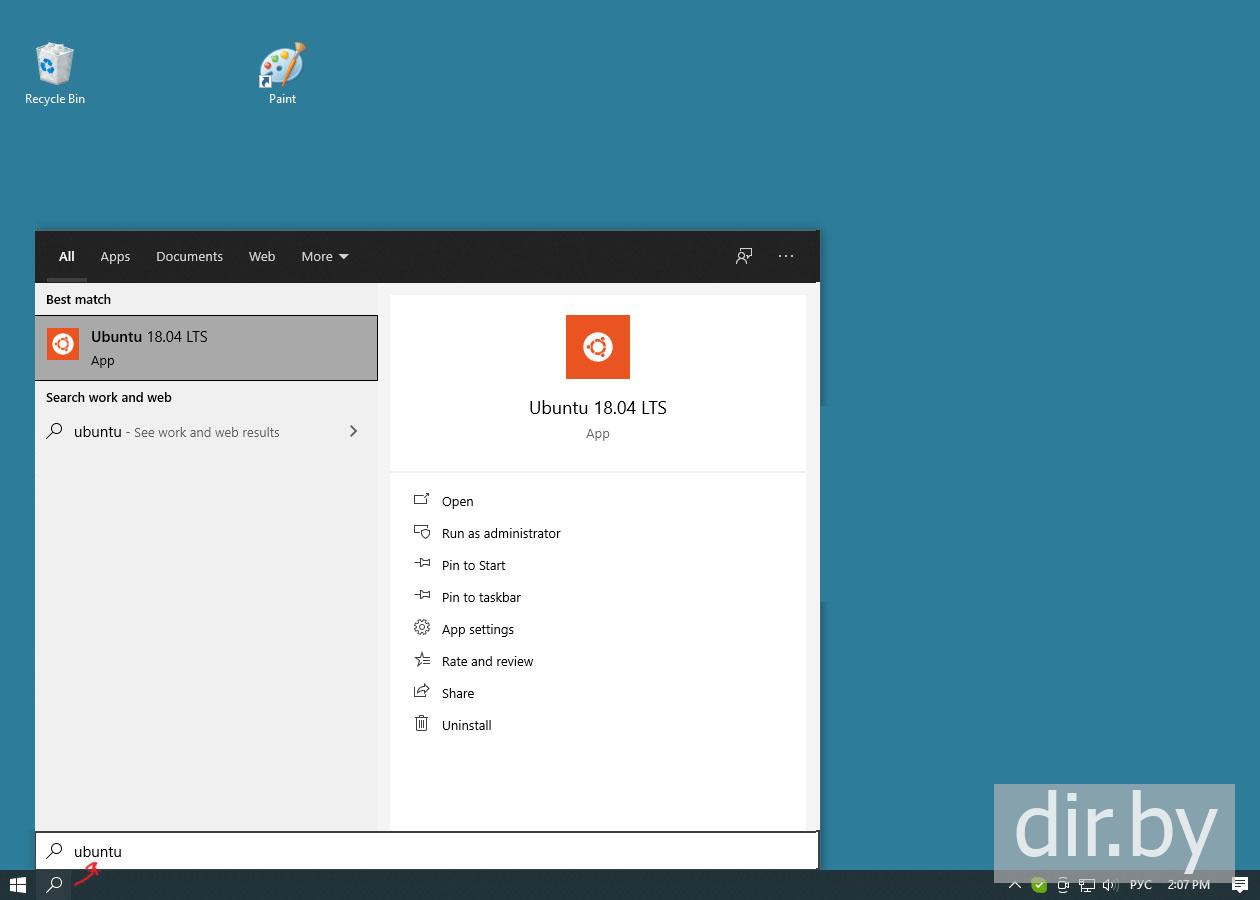Image resolution: width=1260 pixels, height=900 pixels.
Task: Click the Ubuntu icon in Best match
Action: click(x=63, y=344)
